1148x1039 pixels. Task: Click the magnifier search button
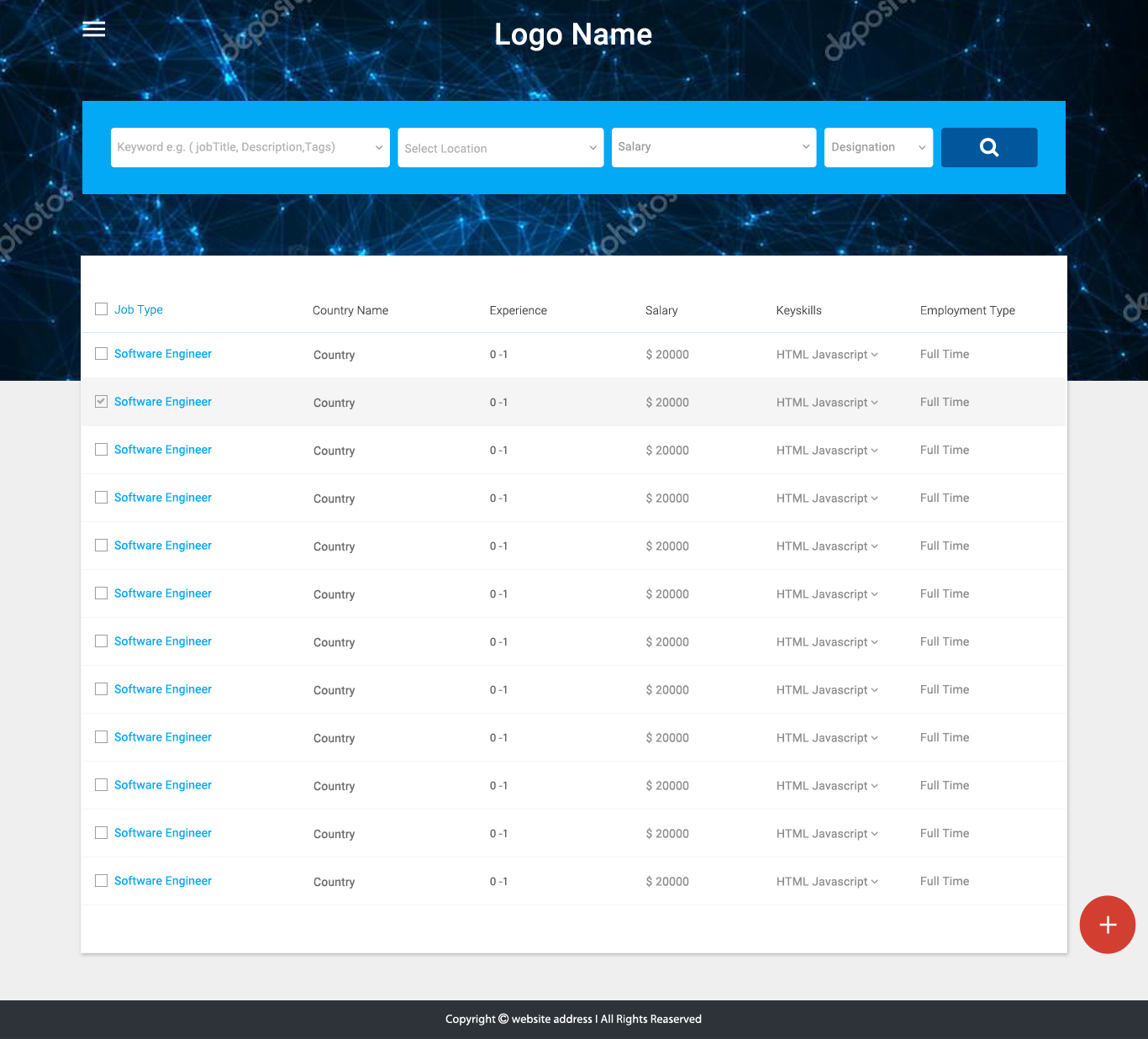(x=989, y=147)
